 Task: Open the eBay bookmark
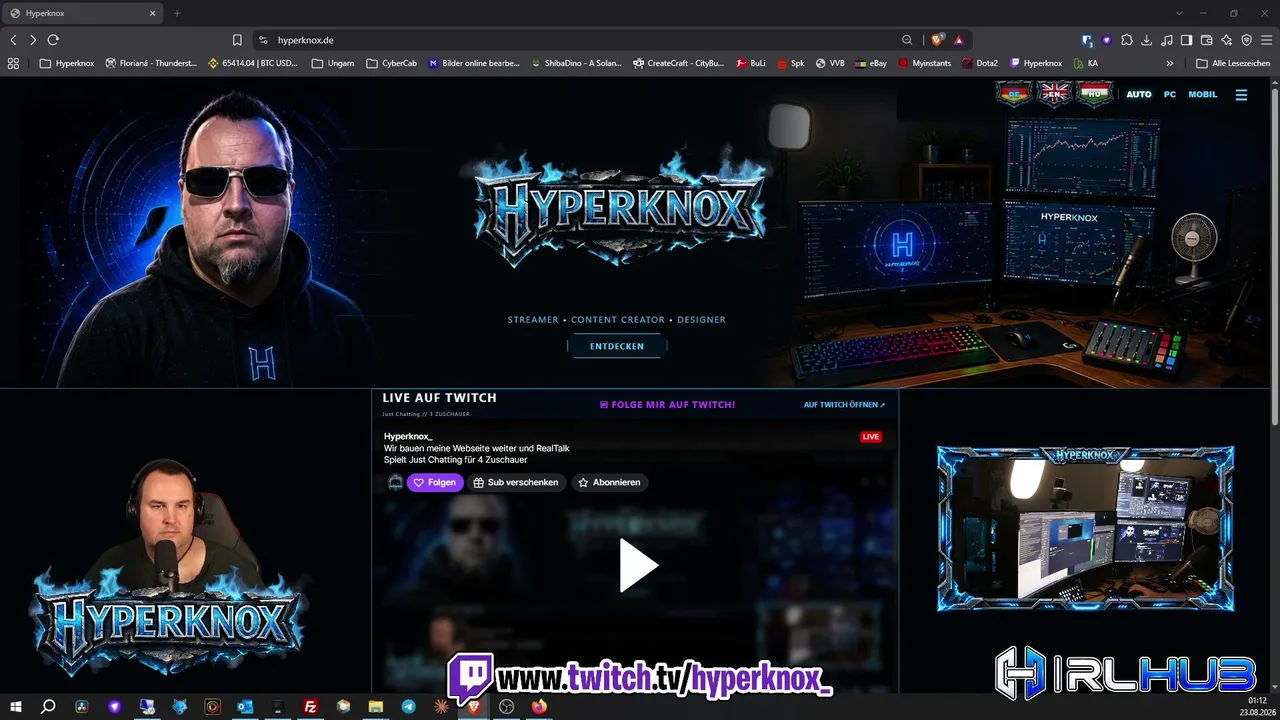click(871, 63)
